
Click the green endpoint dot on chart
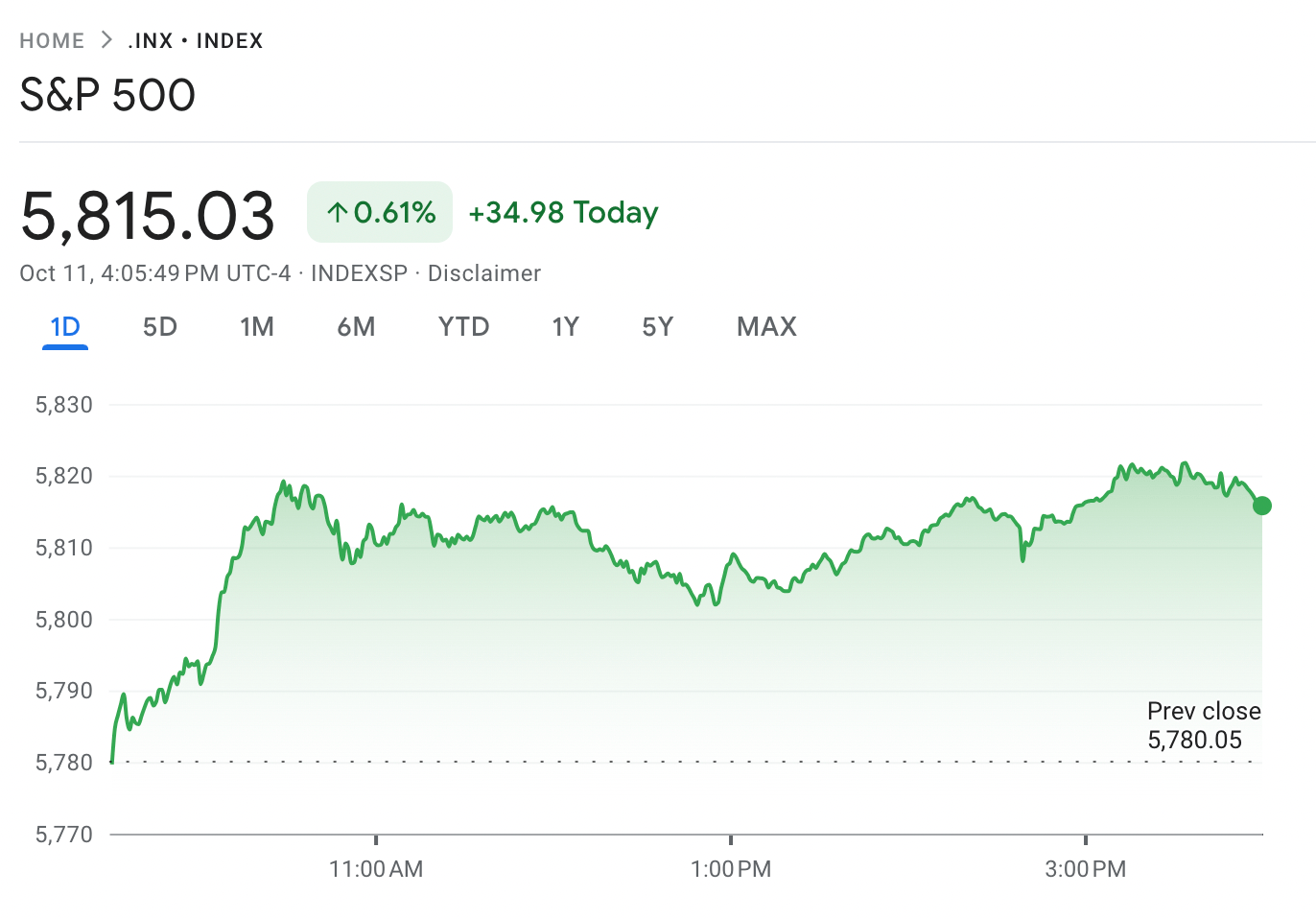pyautogui.click(x=1263, y=505)
